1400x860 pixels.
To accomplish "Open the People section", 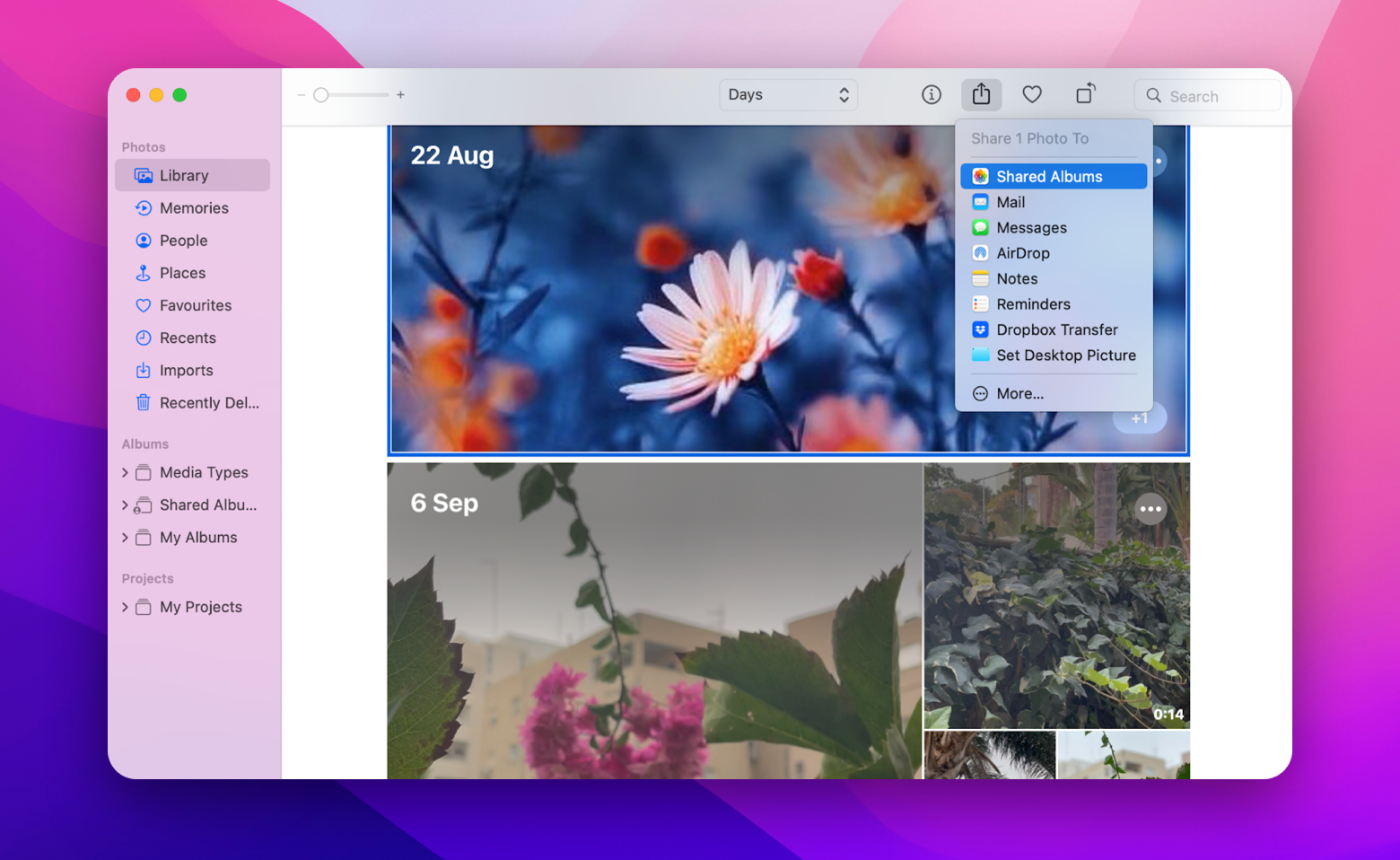I will click(x=183, y=240).
